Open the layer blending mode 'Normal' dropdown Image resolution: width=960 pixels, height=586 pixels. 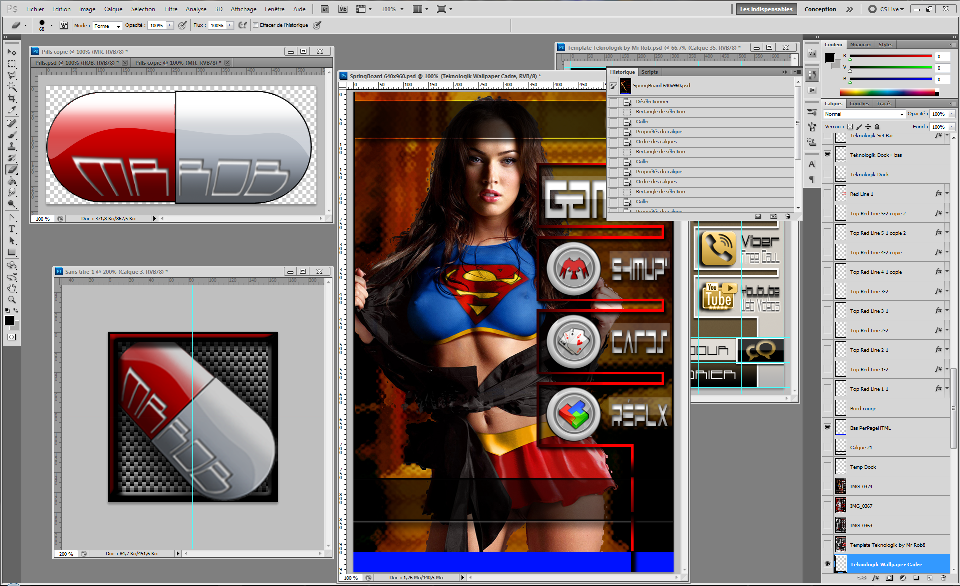coord(862,114)
